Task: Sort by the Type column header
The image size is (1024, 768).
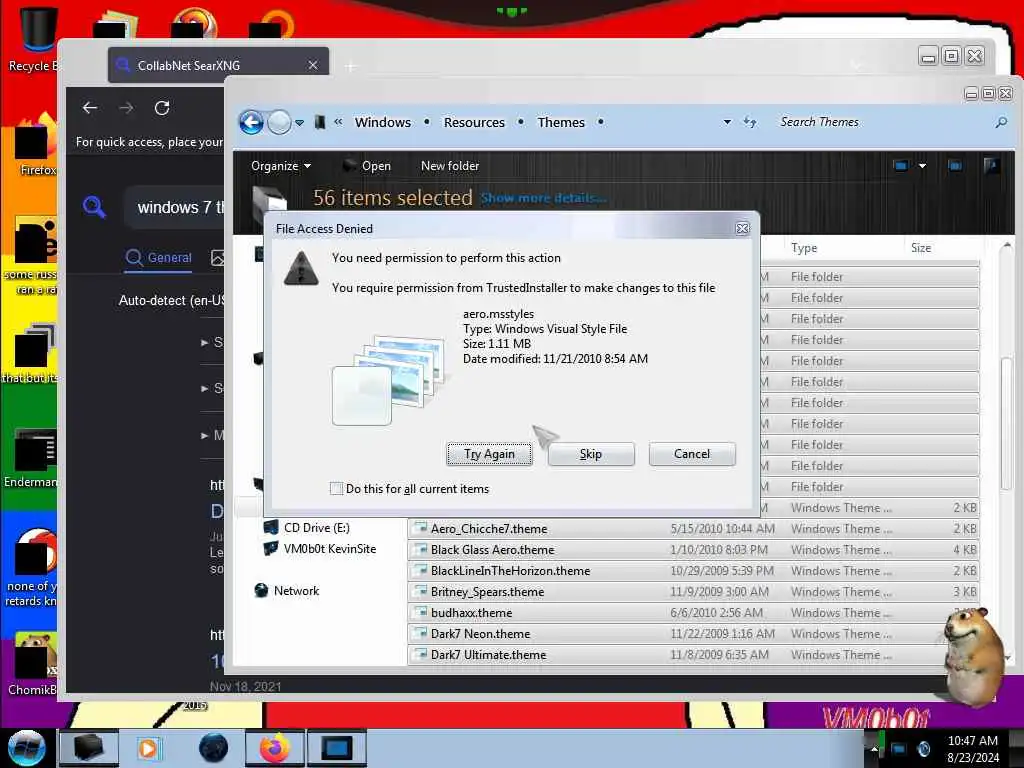Action: click(804, 248)
